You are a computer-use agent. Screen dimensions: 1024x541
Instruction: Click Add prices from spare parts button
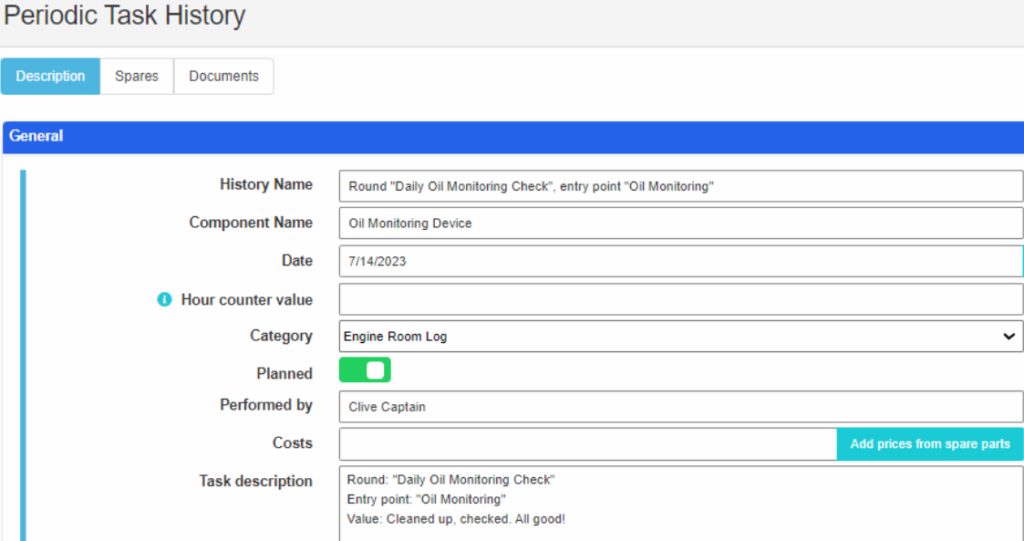click(930, 444)
